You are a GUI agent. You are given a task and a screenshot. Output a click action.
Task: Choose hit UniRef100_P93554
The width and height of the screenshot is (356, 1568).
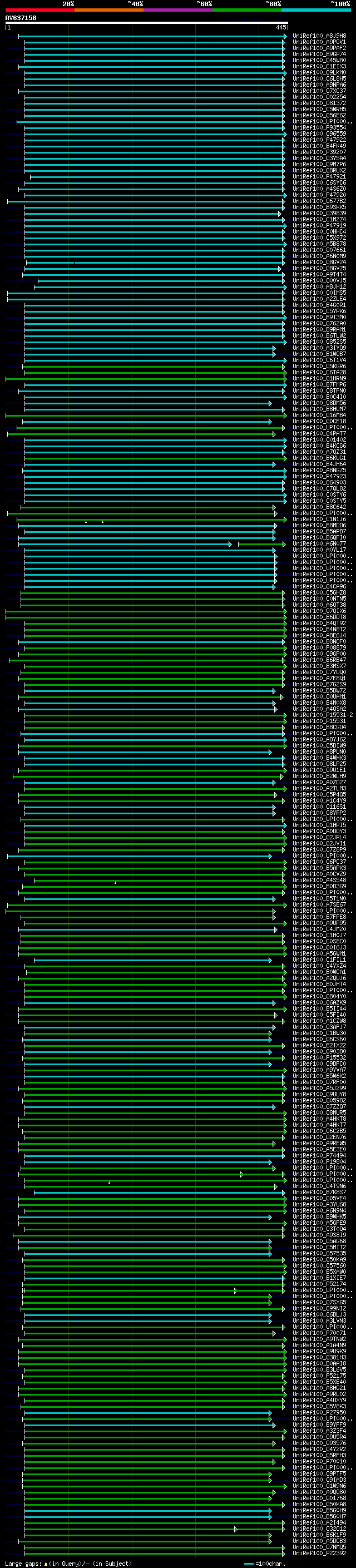point(319,128)
